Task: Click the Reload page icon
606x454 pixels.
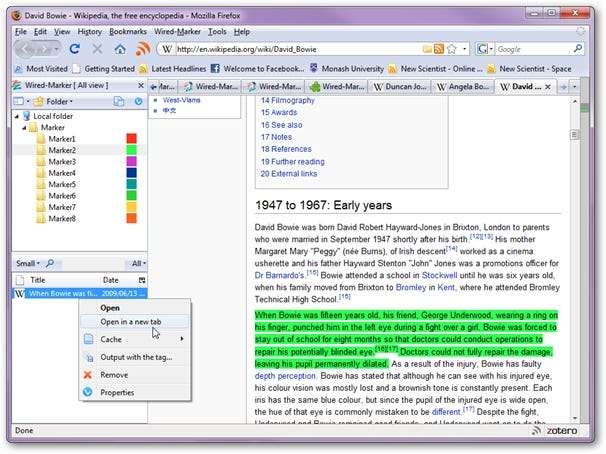Action: coord(75,49)
